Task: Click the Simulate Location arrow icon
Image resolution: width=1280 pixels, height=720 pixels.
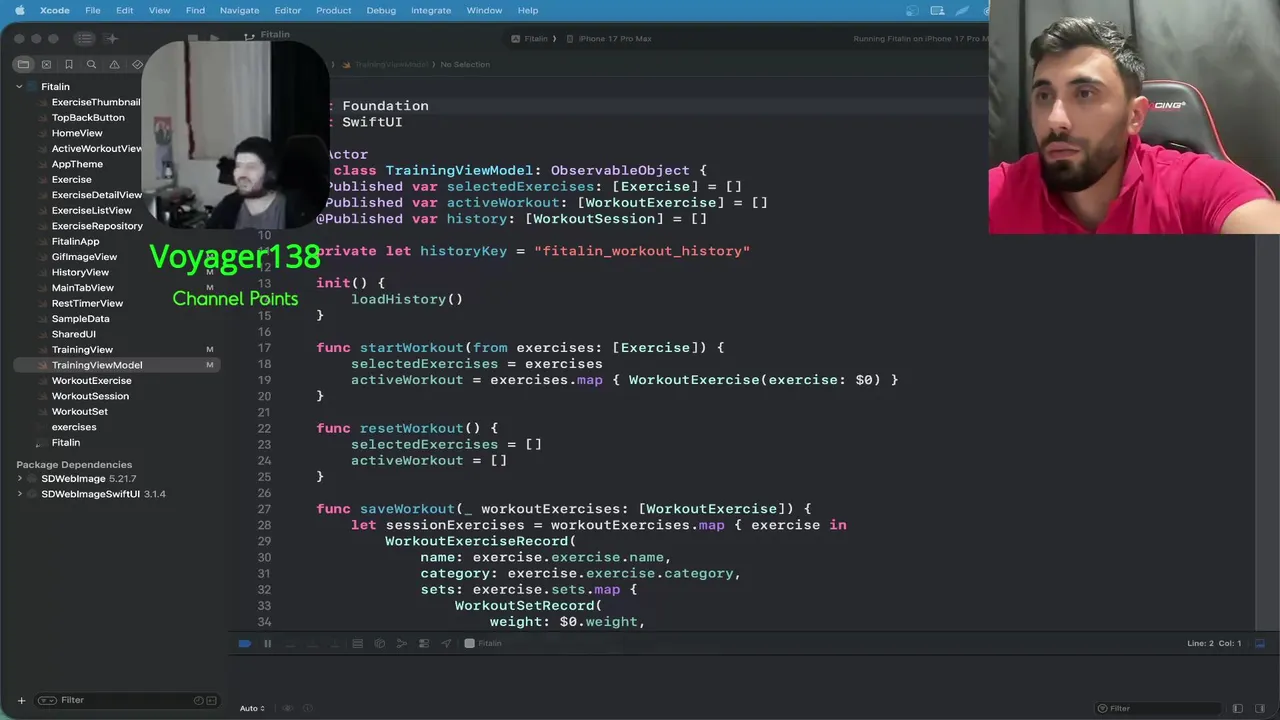Action: [446, 644]
